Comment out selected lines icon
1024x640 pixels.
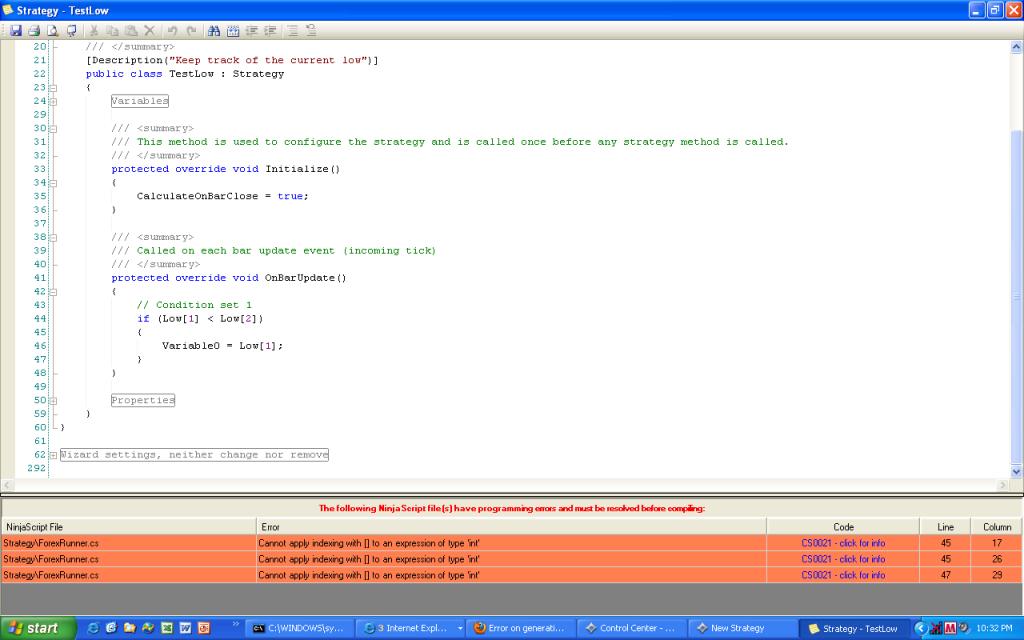point(293,31)
